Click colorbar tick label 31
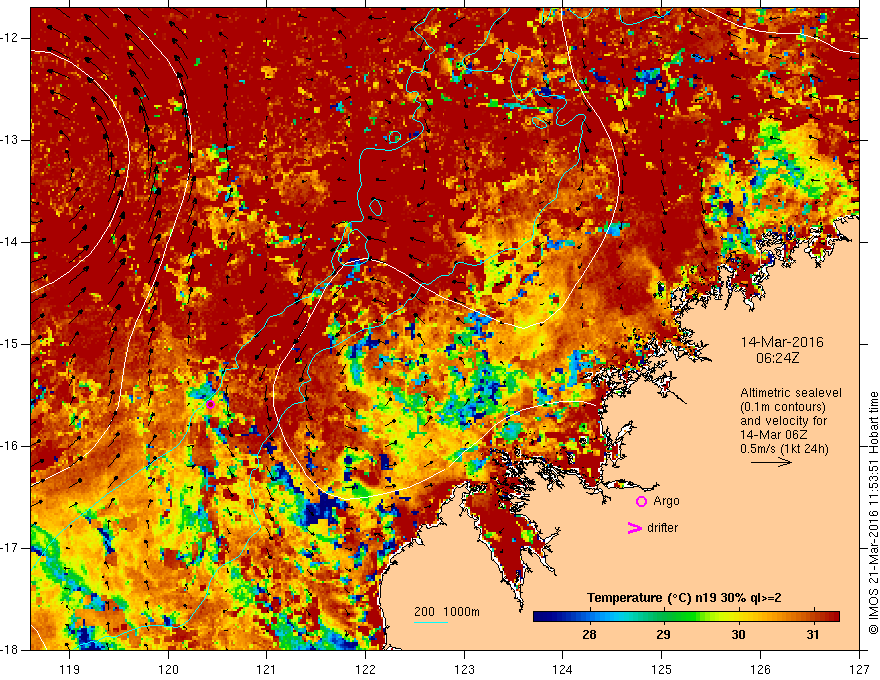880x680 pixels. (x=813, y=635)
